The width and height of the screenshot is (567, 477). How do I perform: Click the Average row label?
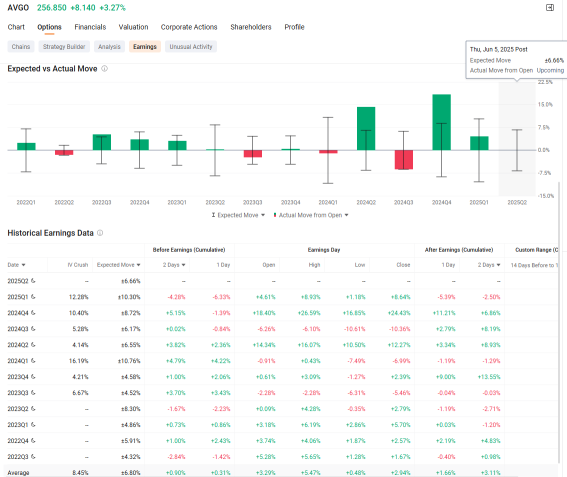[x=18, y=472]
